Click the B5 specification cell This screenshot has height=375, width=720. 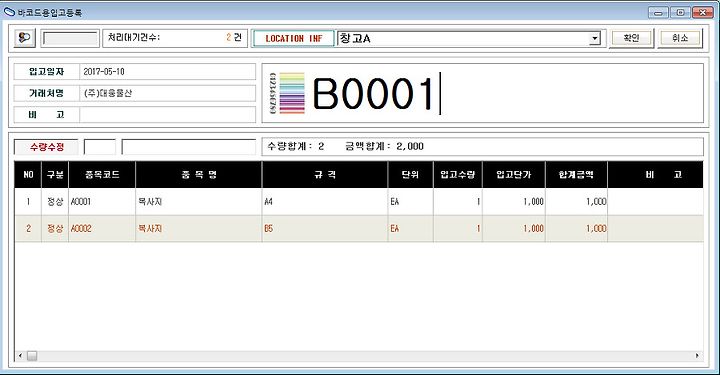point(325,229)
